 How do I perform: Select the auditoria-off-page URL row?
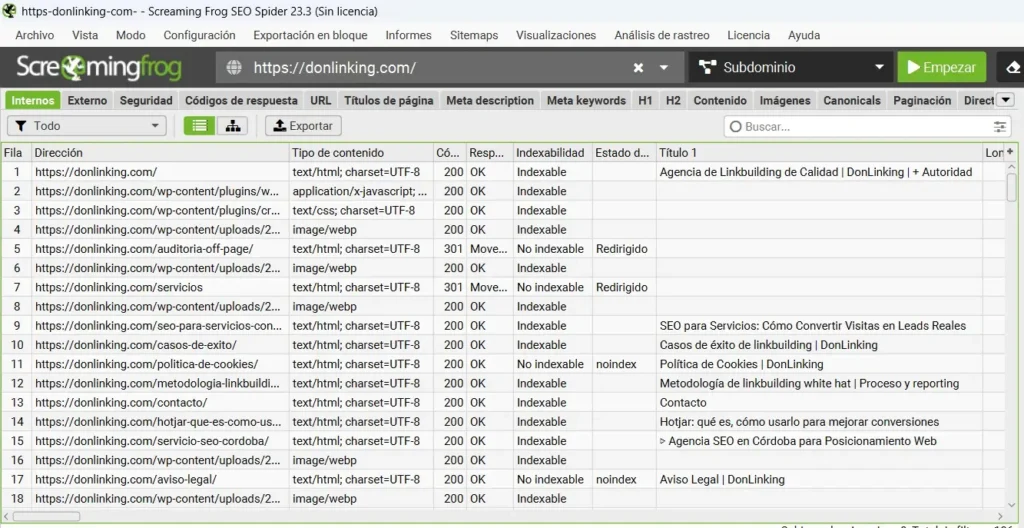(x=503, y=249)
